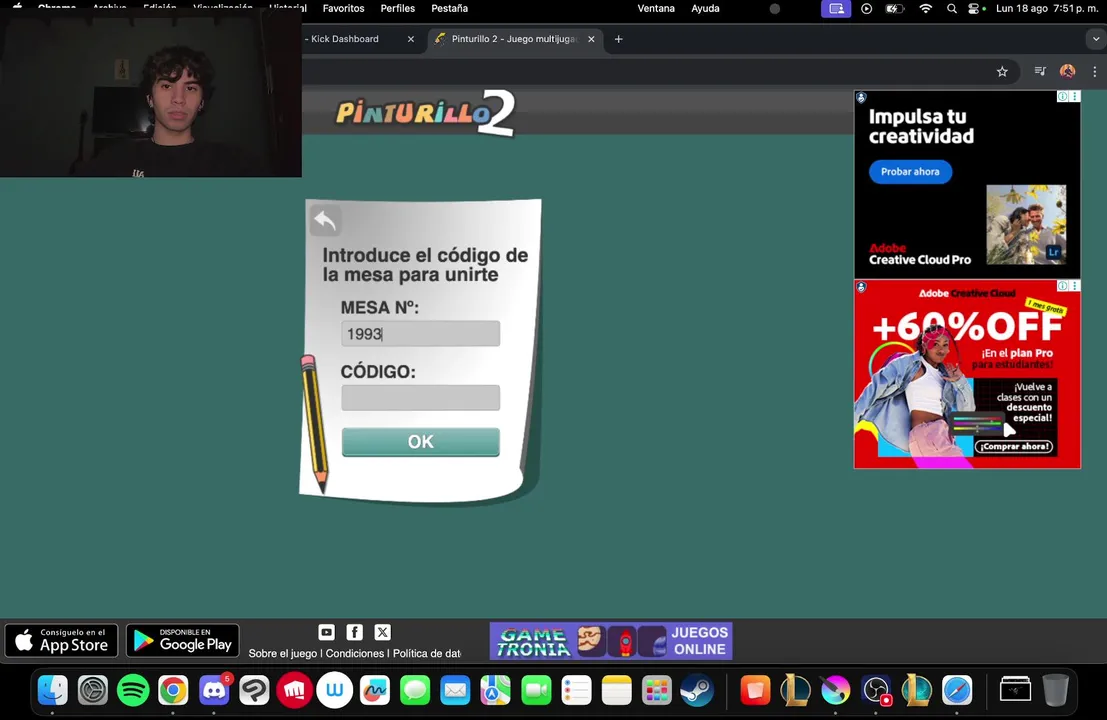Open the Riot Client from the dock
Viewport: 1107px width, 720px height.
tap(294, 690)
